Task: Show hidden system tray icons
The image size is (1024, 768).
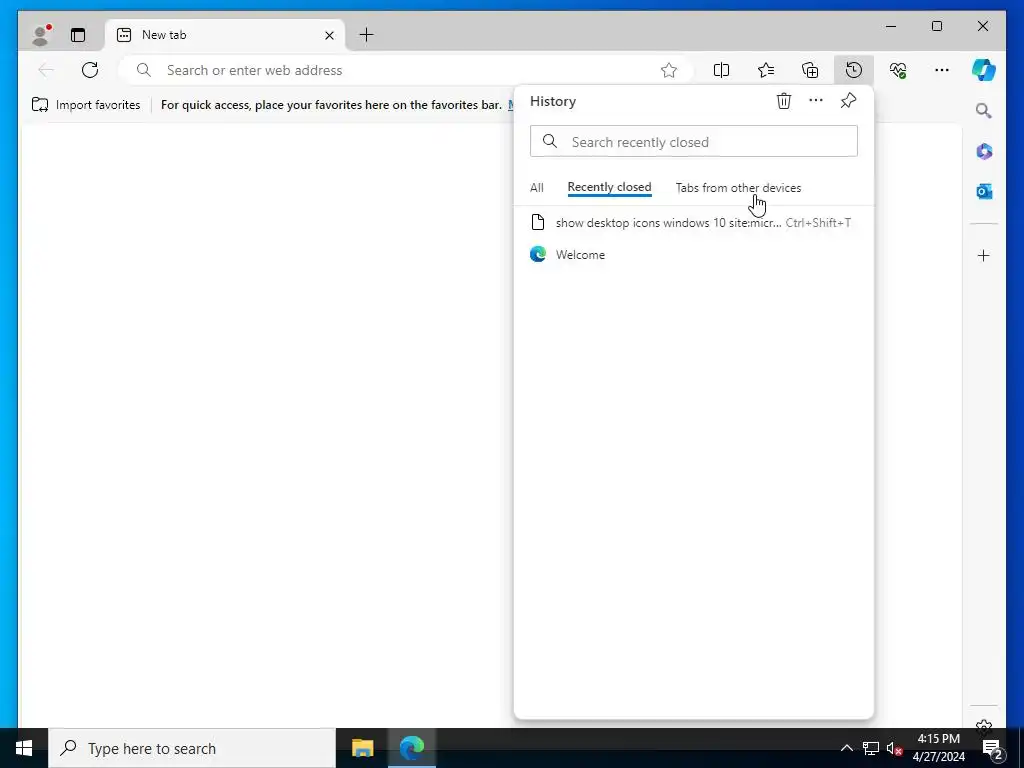Action: [x=846, y=748]
